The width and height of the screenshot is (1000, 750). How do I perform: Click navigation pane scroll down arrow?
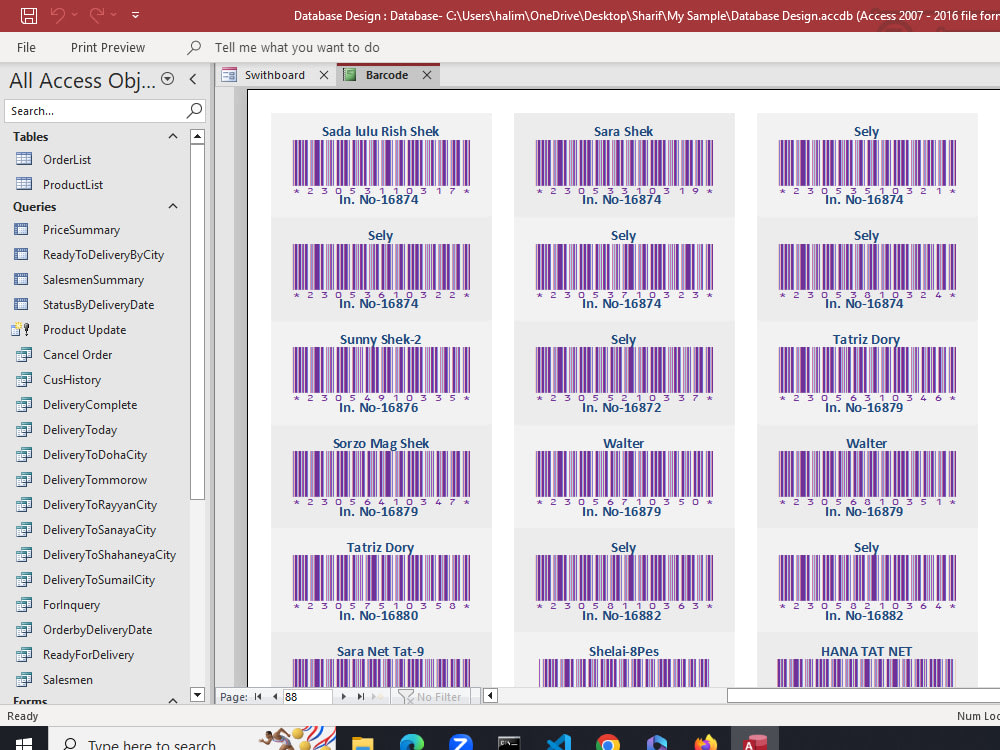pos(198,695)
